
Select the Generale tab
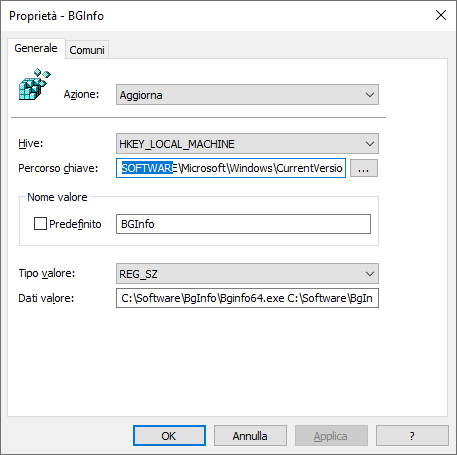(36, 48)
